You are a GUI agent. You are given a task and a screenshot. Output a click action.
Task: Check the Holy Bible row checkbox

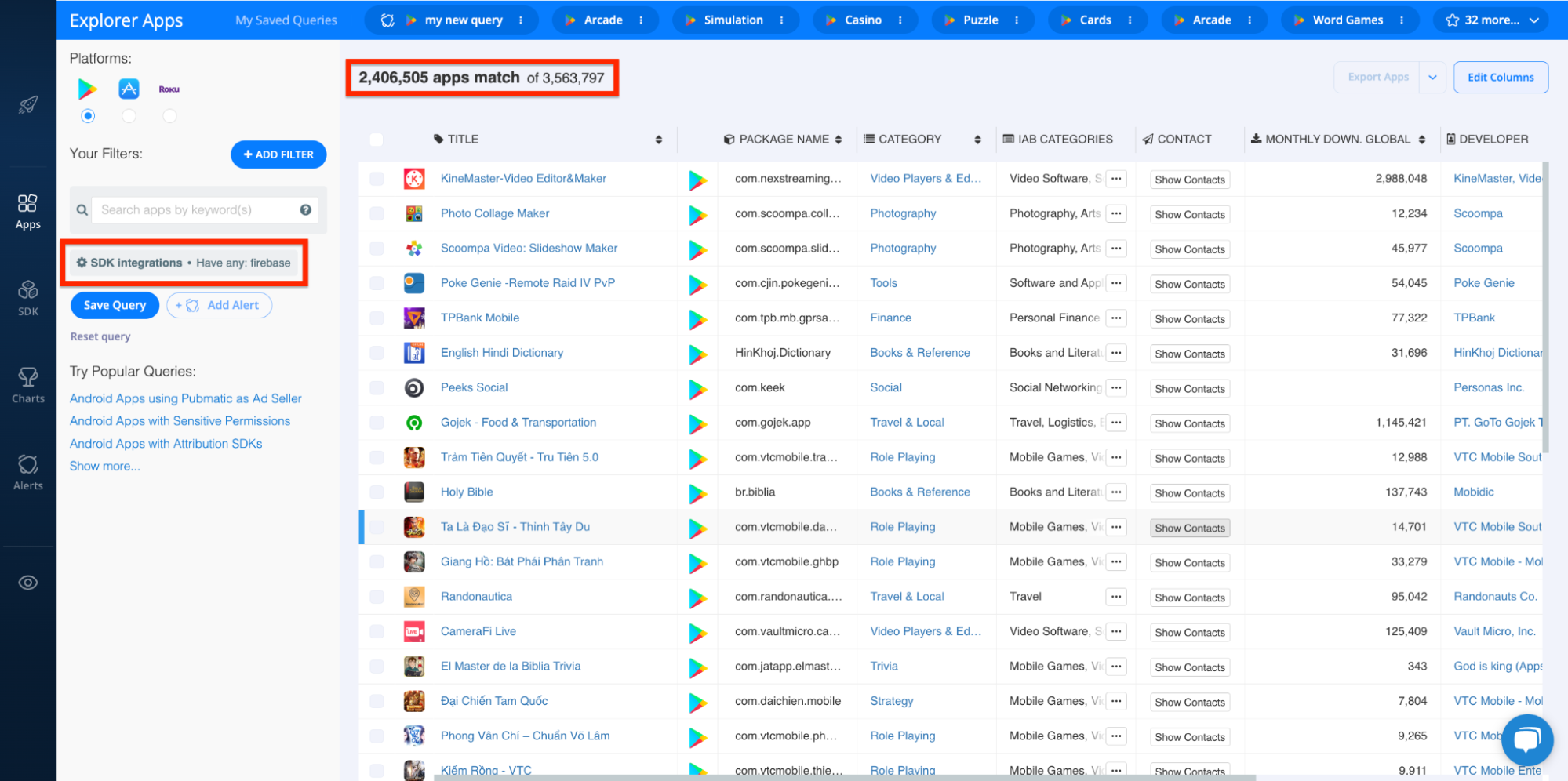377,492
